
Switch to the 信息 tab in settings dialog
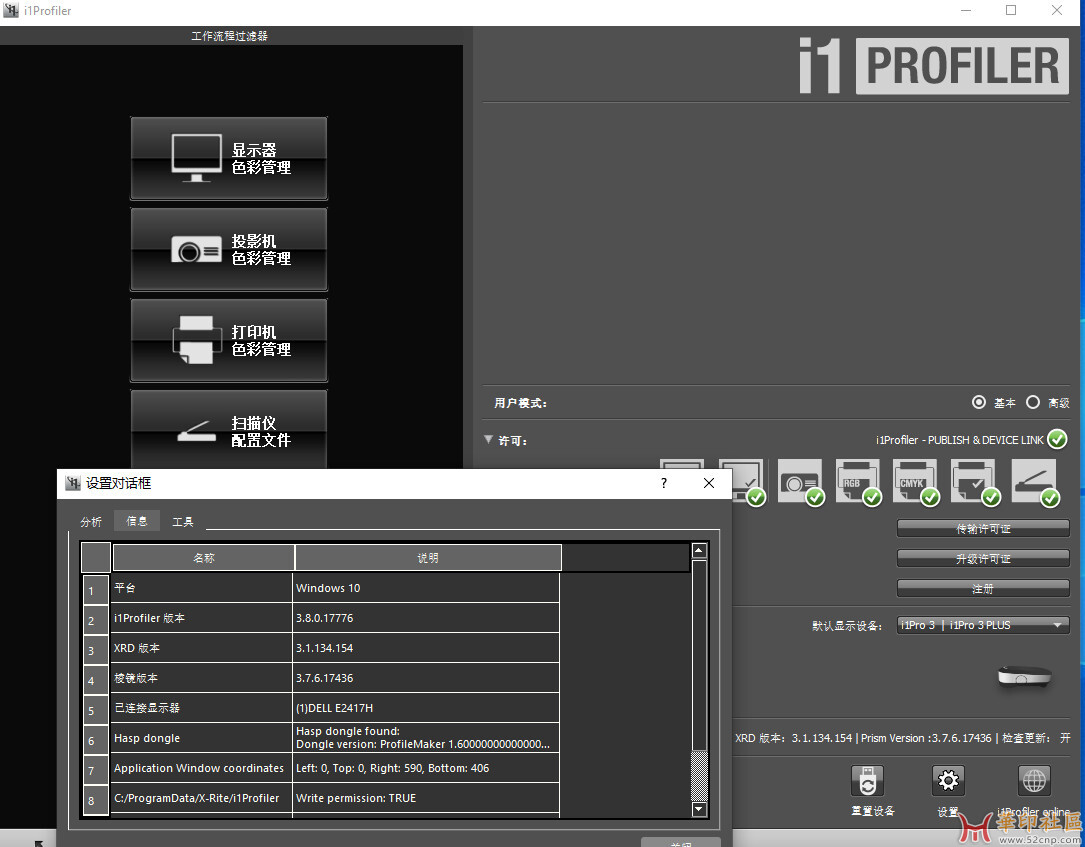point(137,521)
